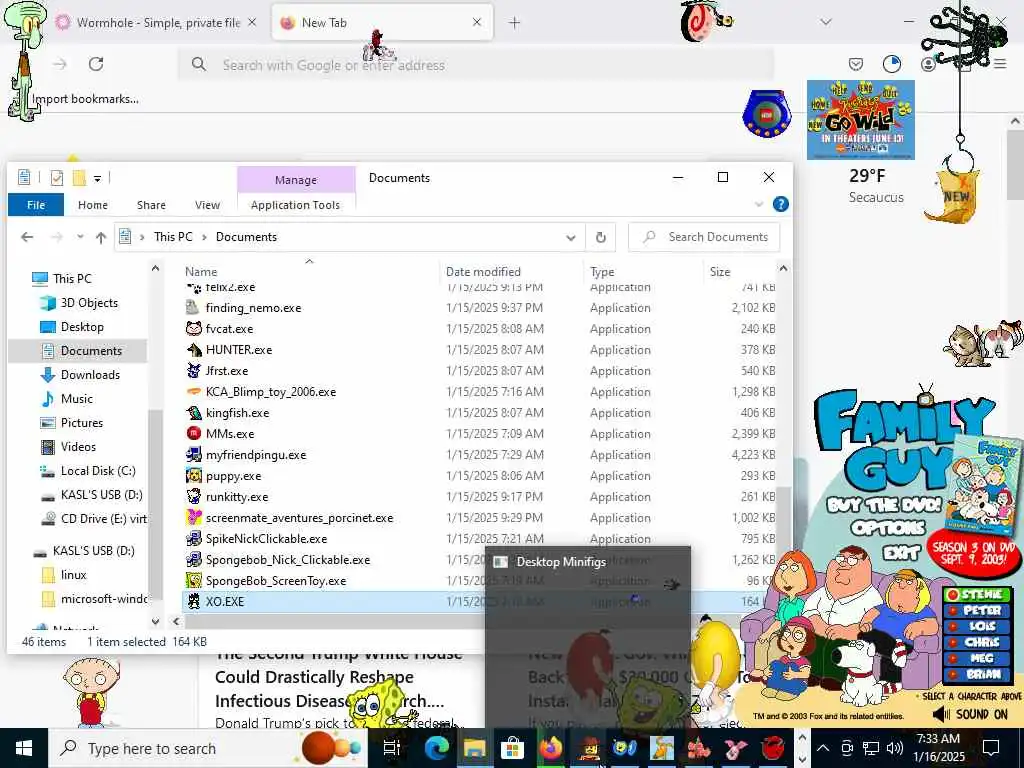Go up one folder level arrow
Viewport: 1024px width, 768px height.
101,238
